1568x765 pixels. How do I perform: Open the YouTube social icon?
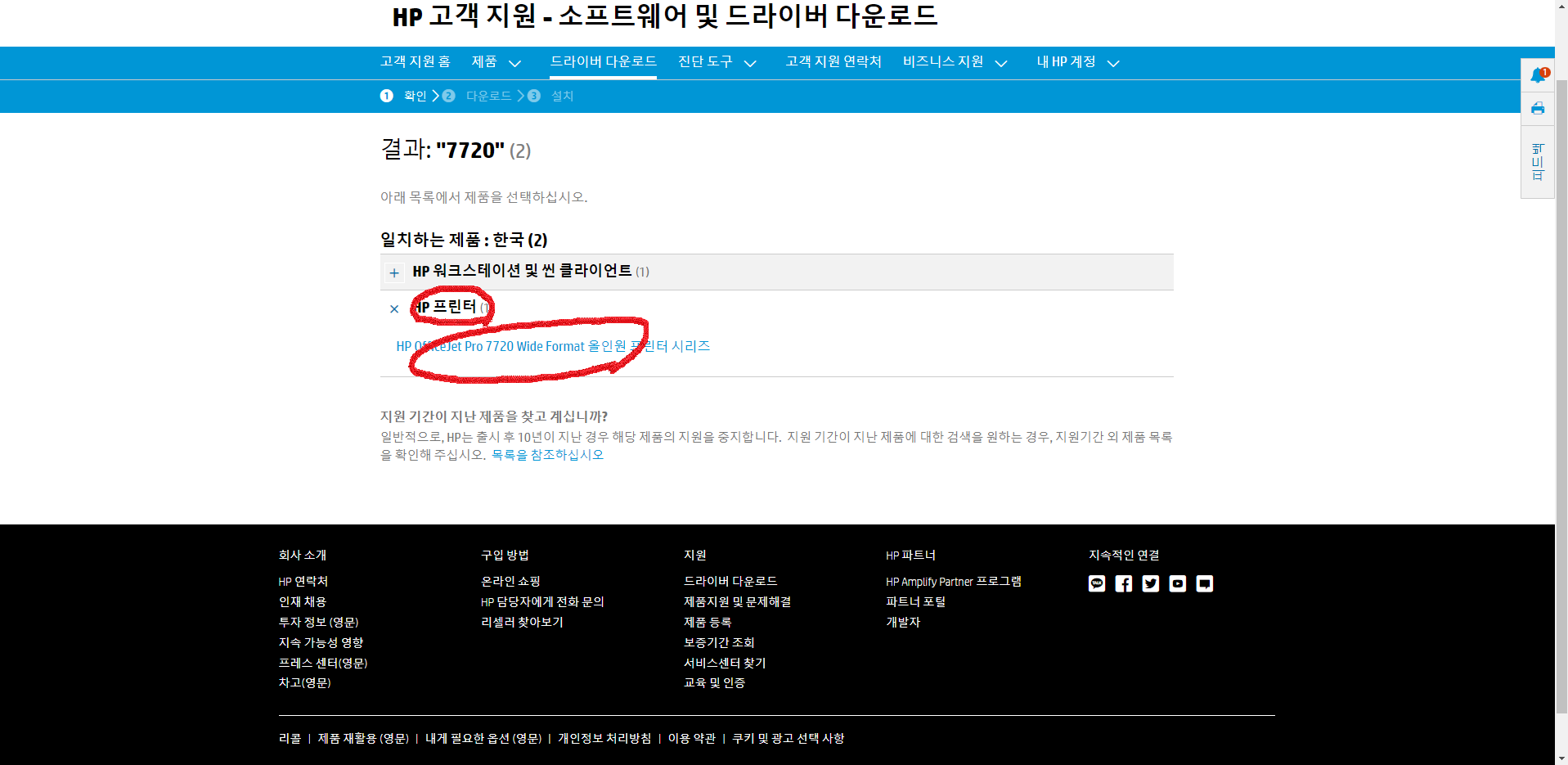1178,583
